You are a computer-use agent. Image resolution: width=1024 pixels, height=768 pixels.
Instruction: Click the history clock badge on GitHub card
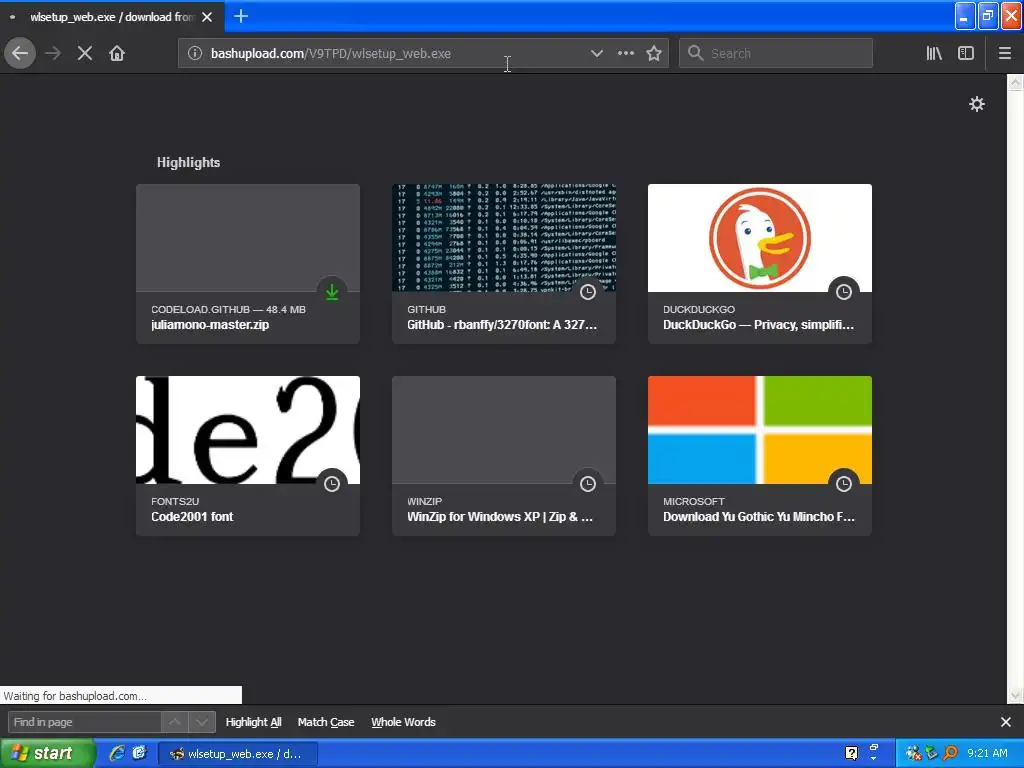tap(588, 292)
